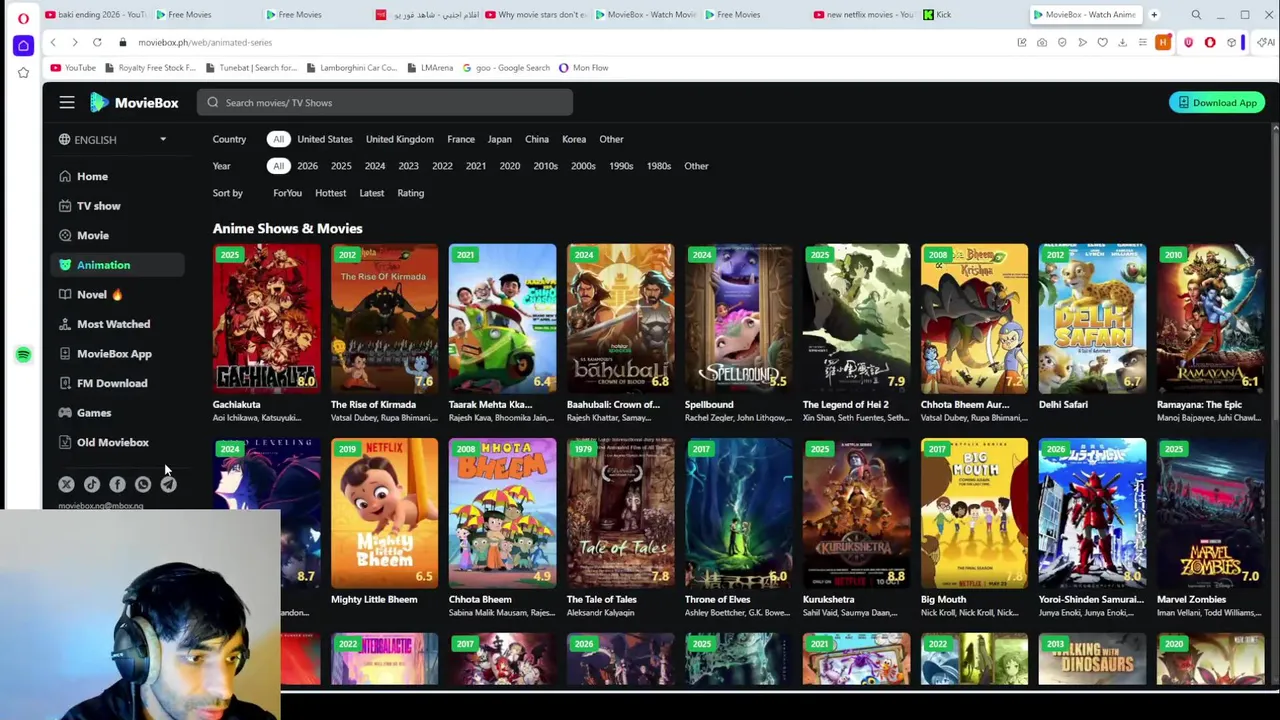The image size is (1280, 720).
Task: Filter country by France
Action: tap(461, 139)
